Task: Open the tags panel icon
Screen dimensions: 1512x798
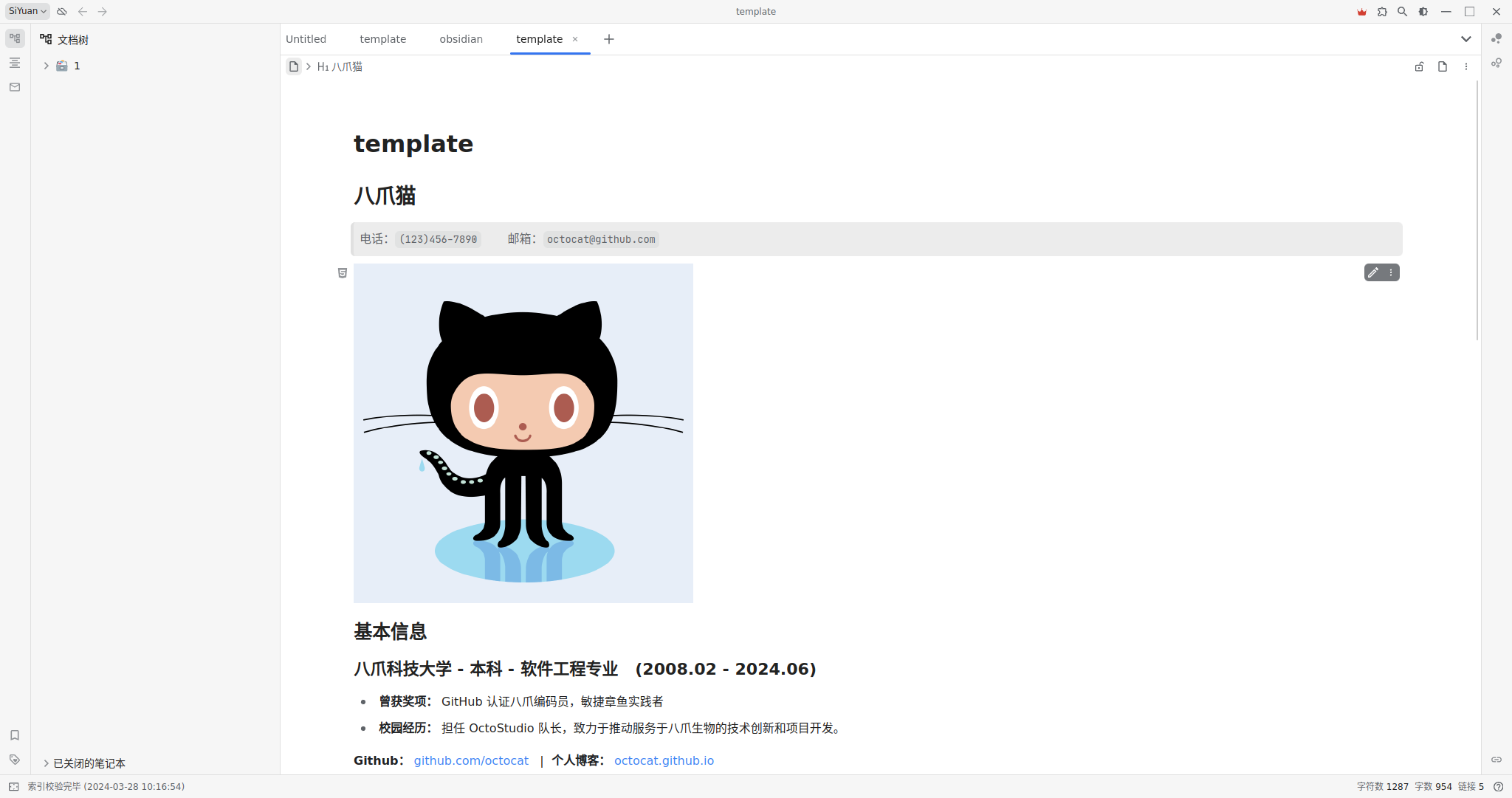Action: coord(15,760)
